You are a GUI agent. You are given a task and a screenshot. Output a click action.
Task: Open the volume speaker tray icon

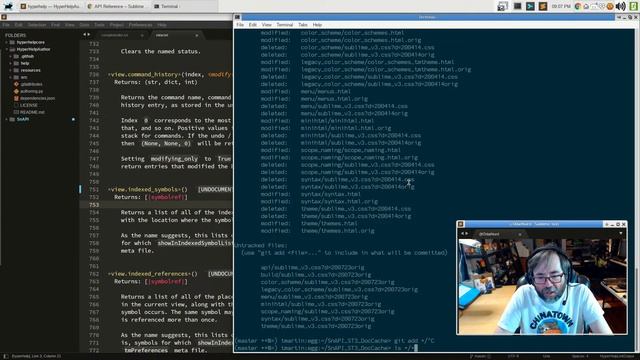click(620, 6)
